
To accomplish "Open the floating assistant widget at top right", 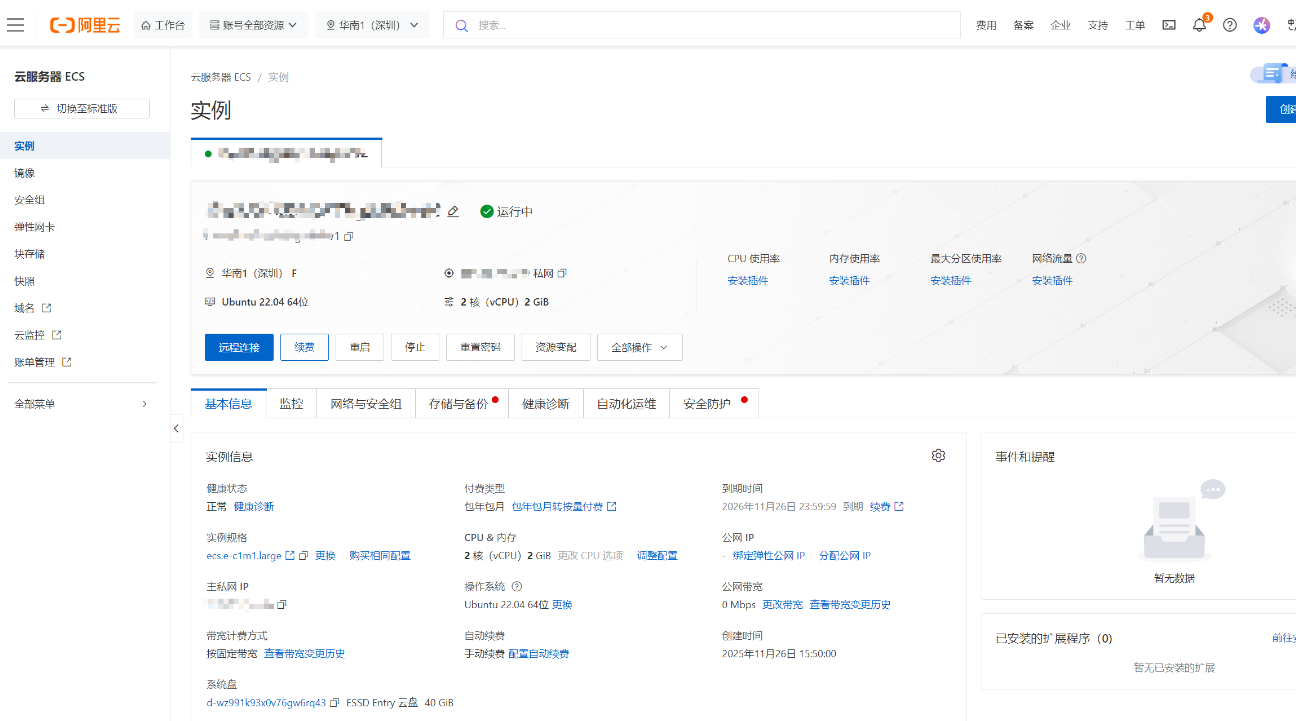I will pos(1273,75).
